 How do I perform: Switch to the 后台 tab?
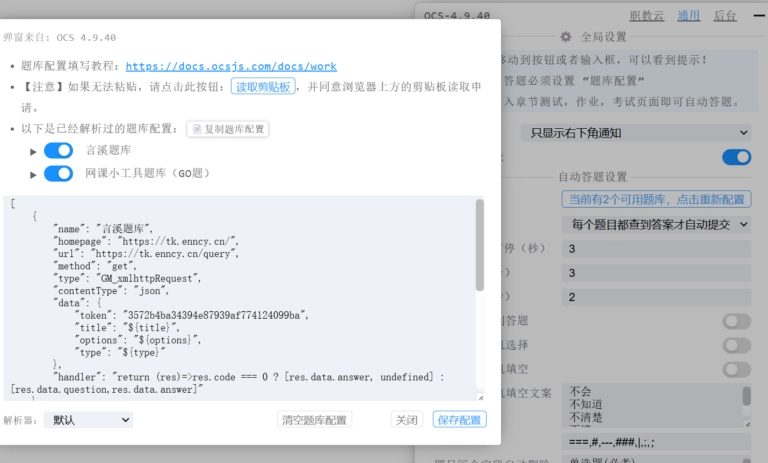[725, 16]
